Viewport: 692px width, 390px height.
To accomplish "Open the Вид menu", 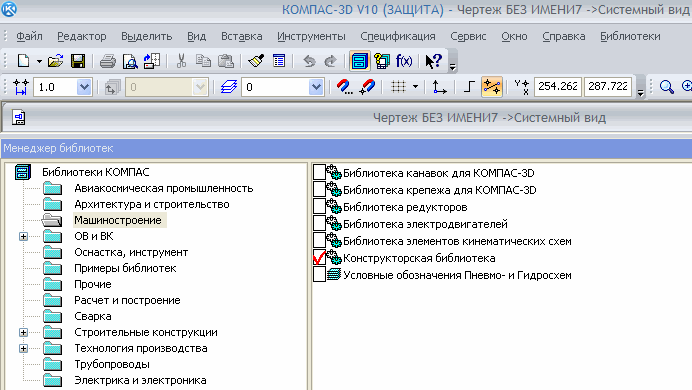I will coord(196,36).
